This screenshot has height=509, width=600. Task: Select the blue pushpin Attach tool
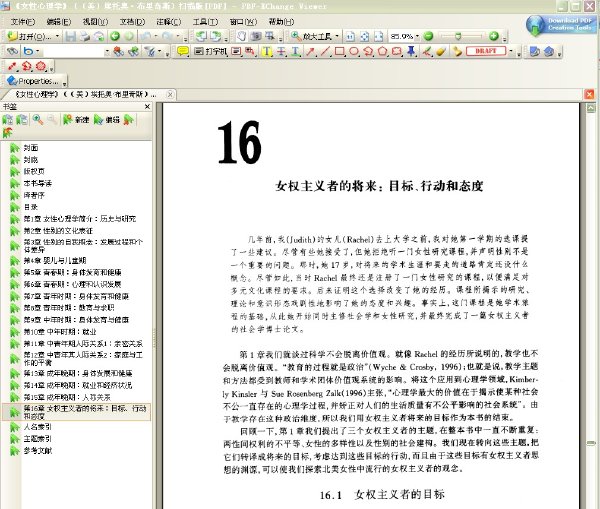click(x=411, y=51)
